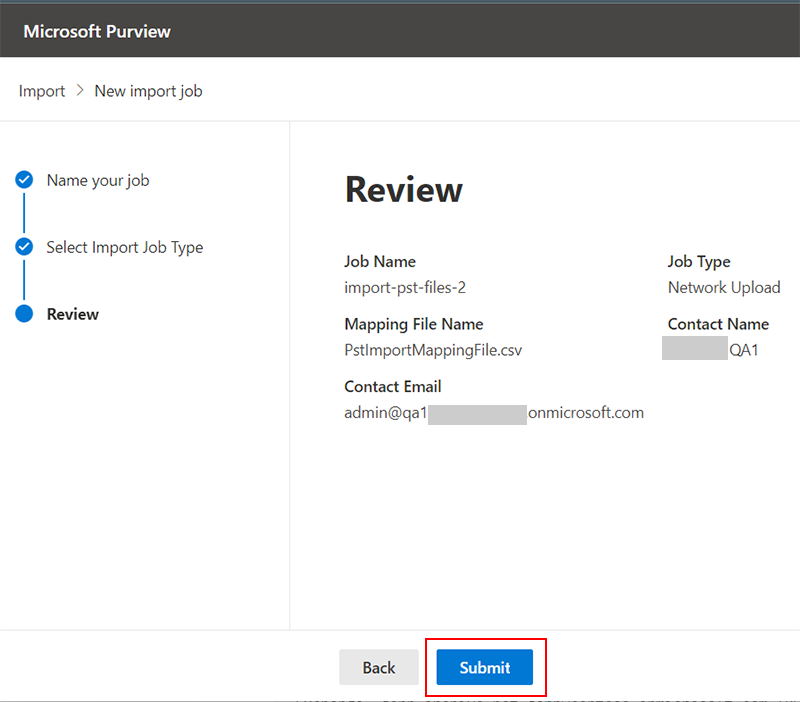Click the 'Network Upload' job type value

pos(724,287)
